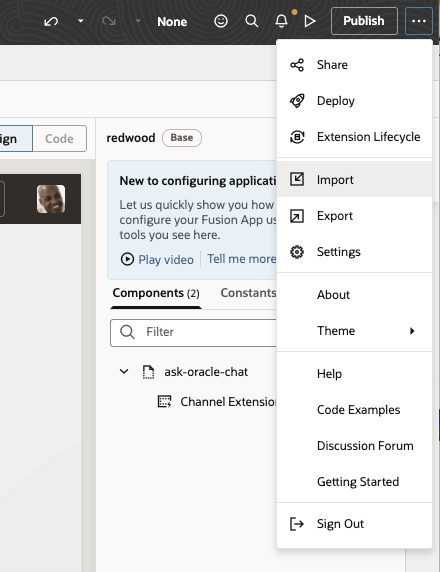Viewport: 440px width, 572px height.
Task: Click the Import arrow-in-box icon
Action: coord(297,179)
